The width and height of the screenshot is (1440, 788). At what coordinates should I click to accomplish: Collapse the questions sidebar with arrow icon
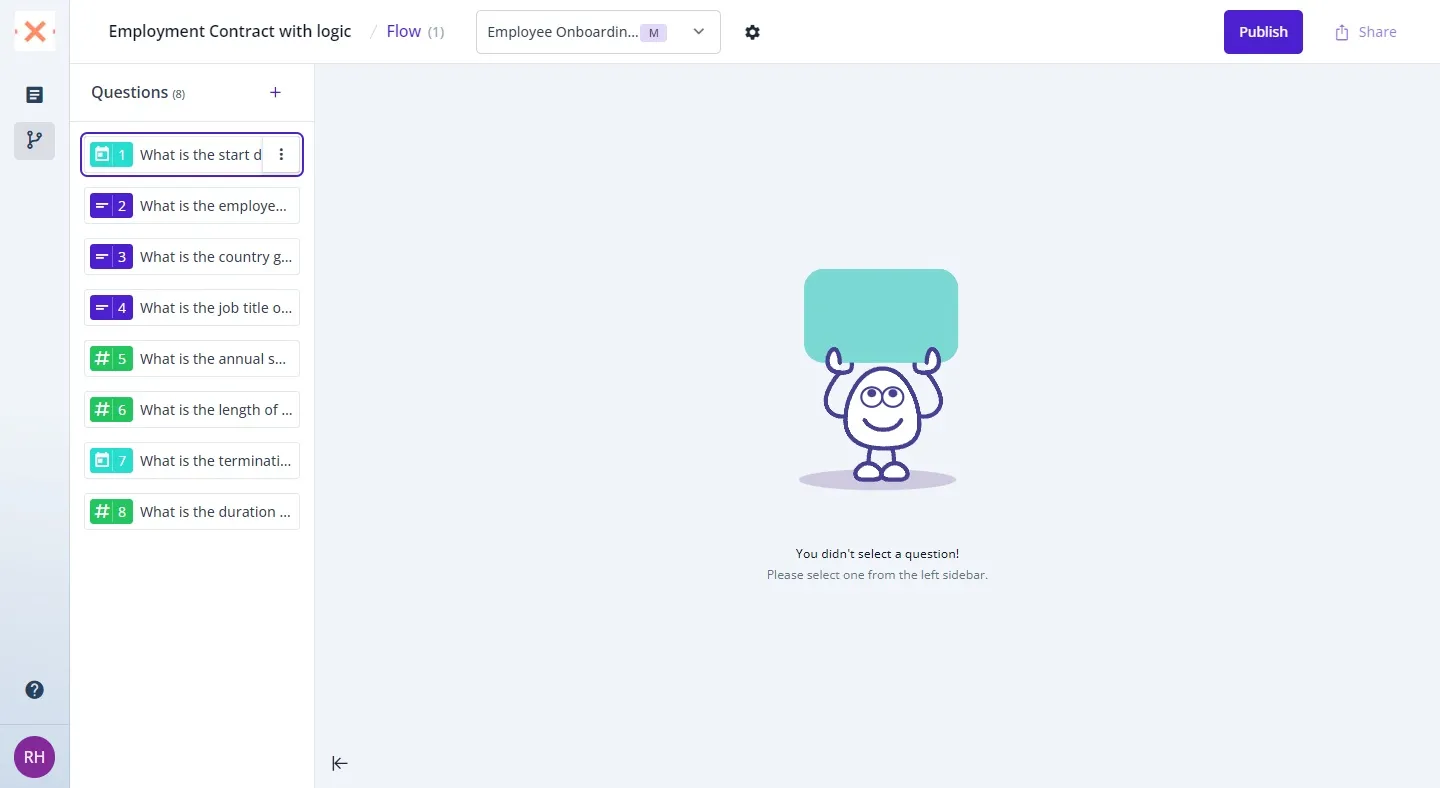[340, 764]
